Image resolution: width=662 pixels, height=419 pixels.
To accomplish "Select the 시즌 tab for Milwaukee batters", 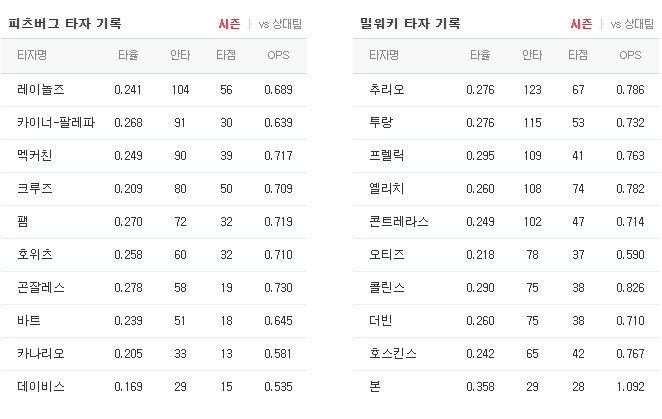I will pyautogui.click(x=581, y=24).
